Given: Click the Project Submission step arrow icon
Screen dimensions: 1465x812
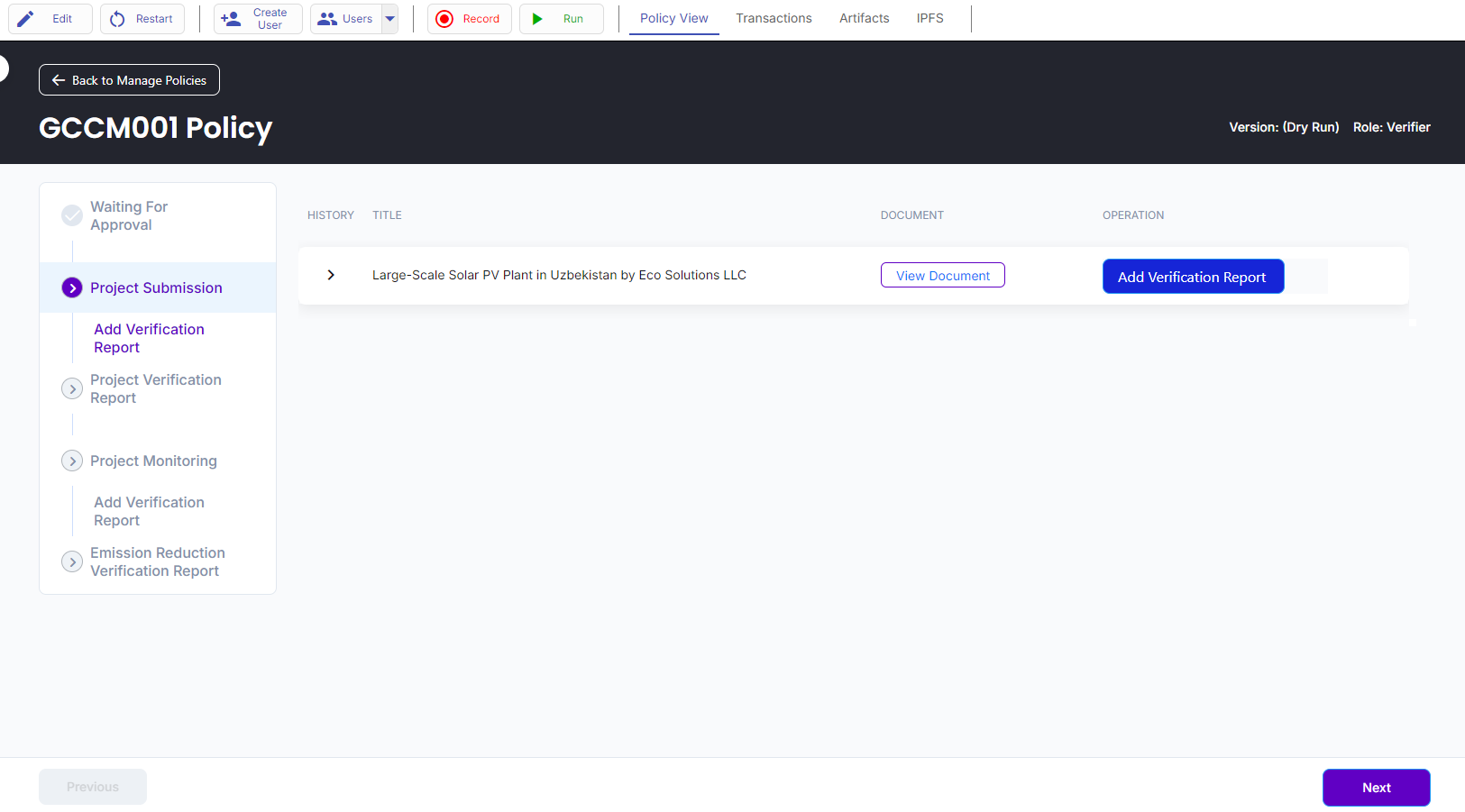Looking at the screenshot, I should 72,287.
